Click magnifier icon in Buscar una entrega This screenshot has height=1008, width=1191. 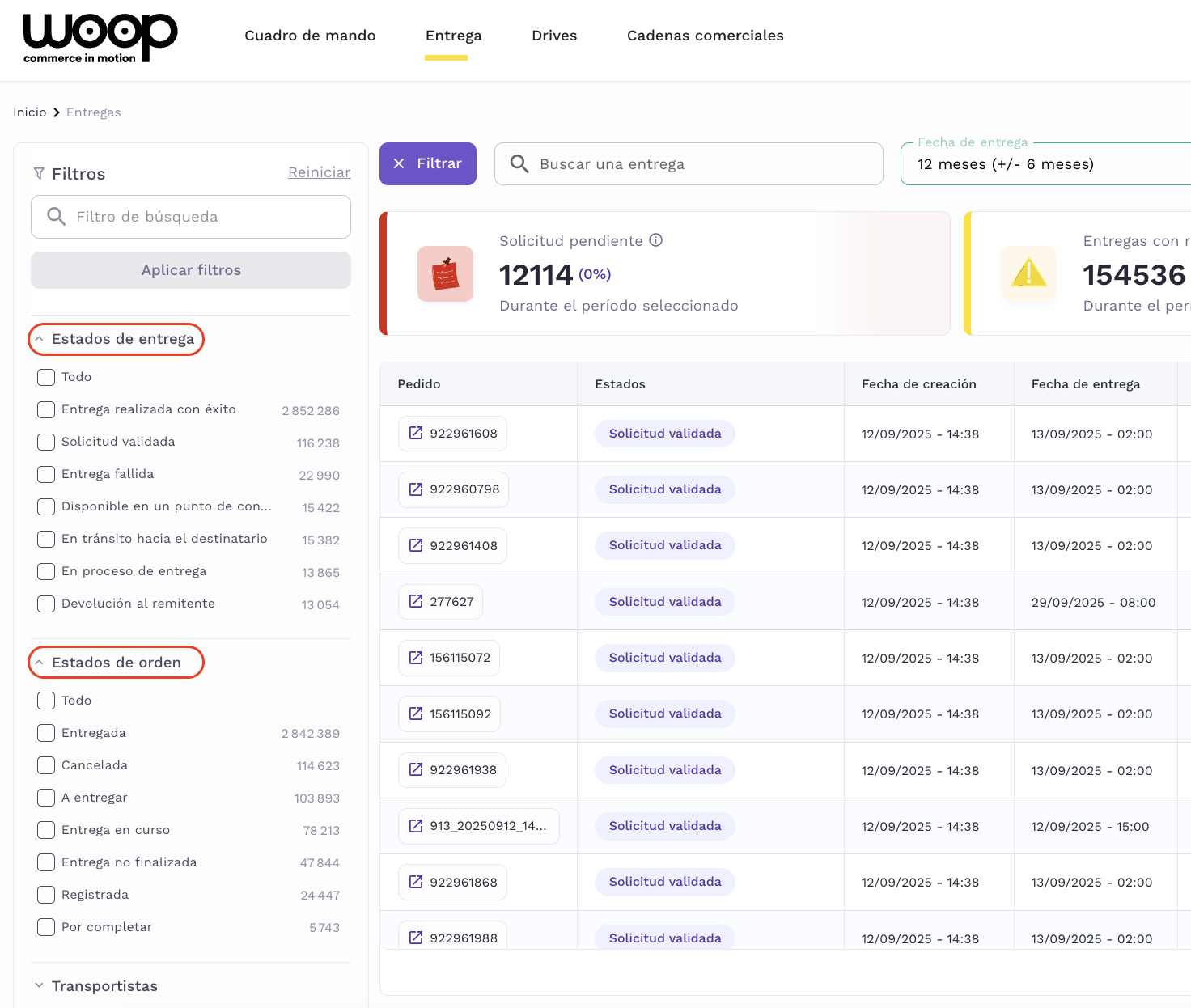click(519, 164)
